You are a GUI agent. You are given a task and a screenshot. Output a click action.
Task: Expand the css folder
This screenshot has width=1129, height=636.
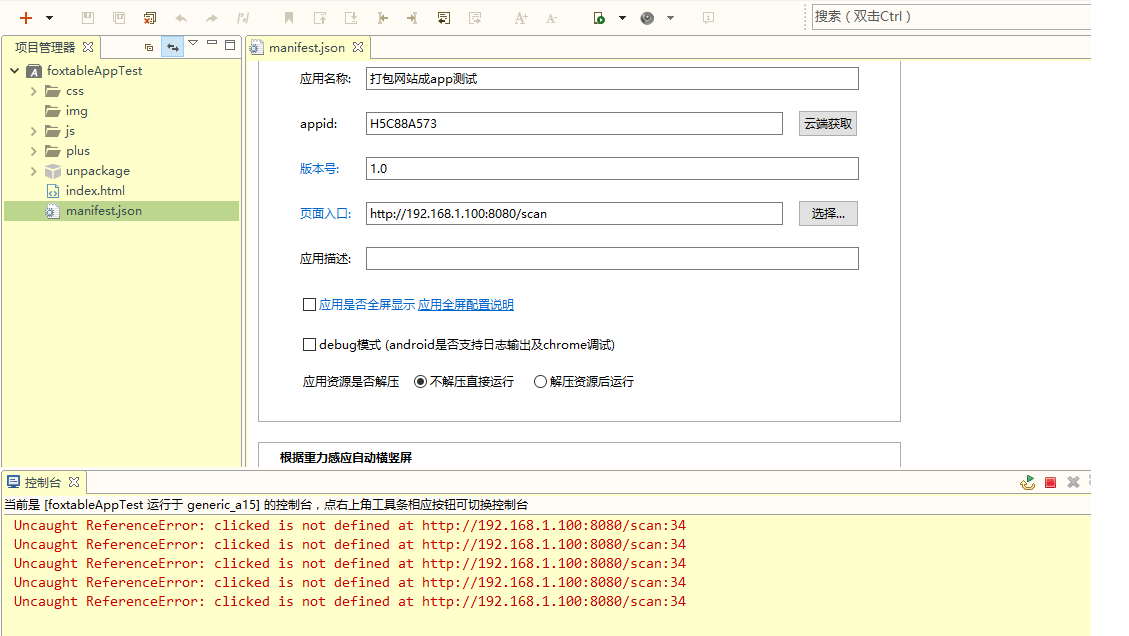click(33, 91)
